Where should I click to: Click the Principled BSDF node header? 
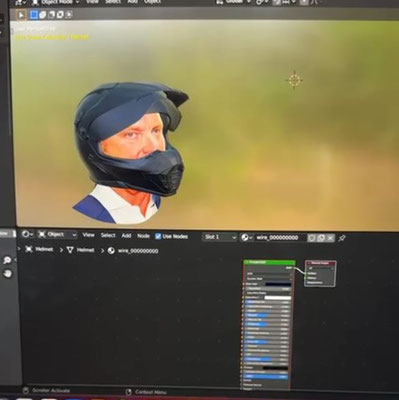point(269,262)
